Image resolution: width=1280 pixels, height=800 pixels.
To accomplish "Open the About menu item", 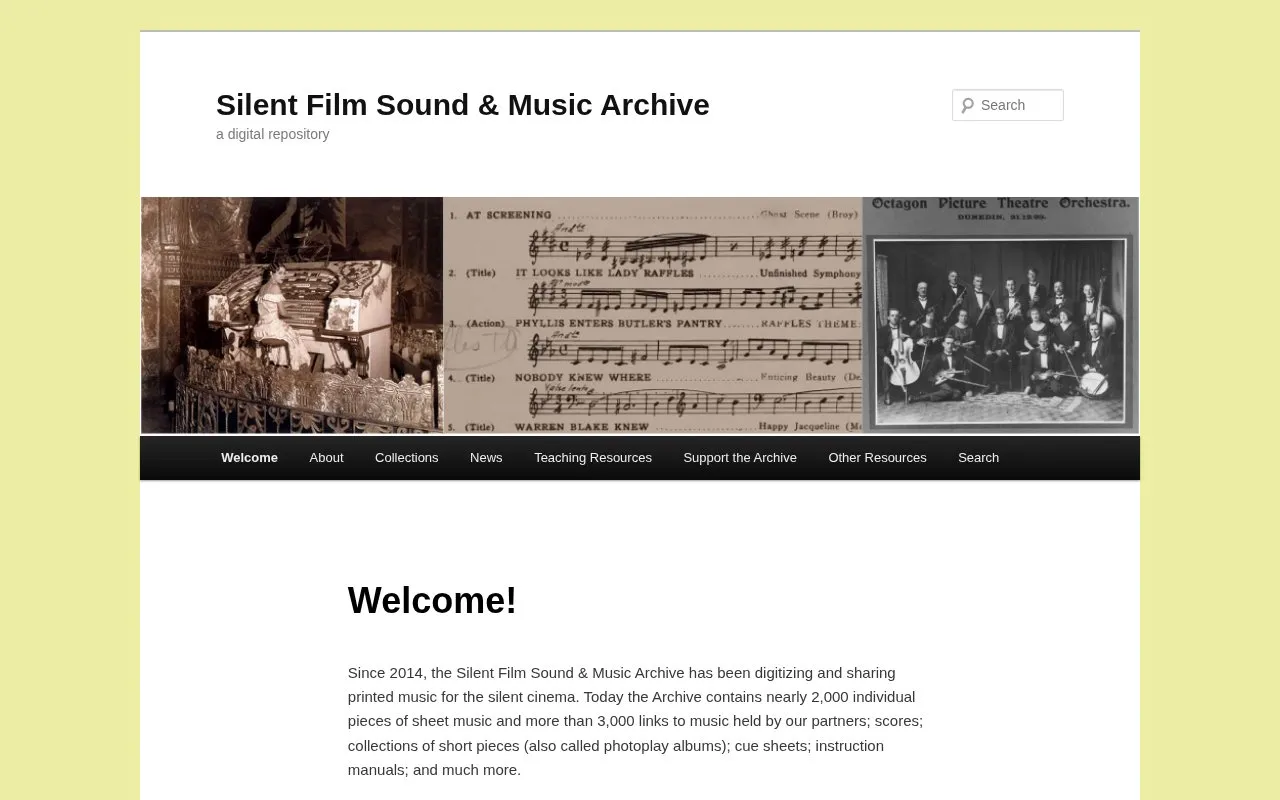I will pos(326,458).
